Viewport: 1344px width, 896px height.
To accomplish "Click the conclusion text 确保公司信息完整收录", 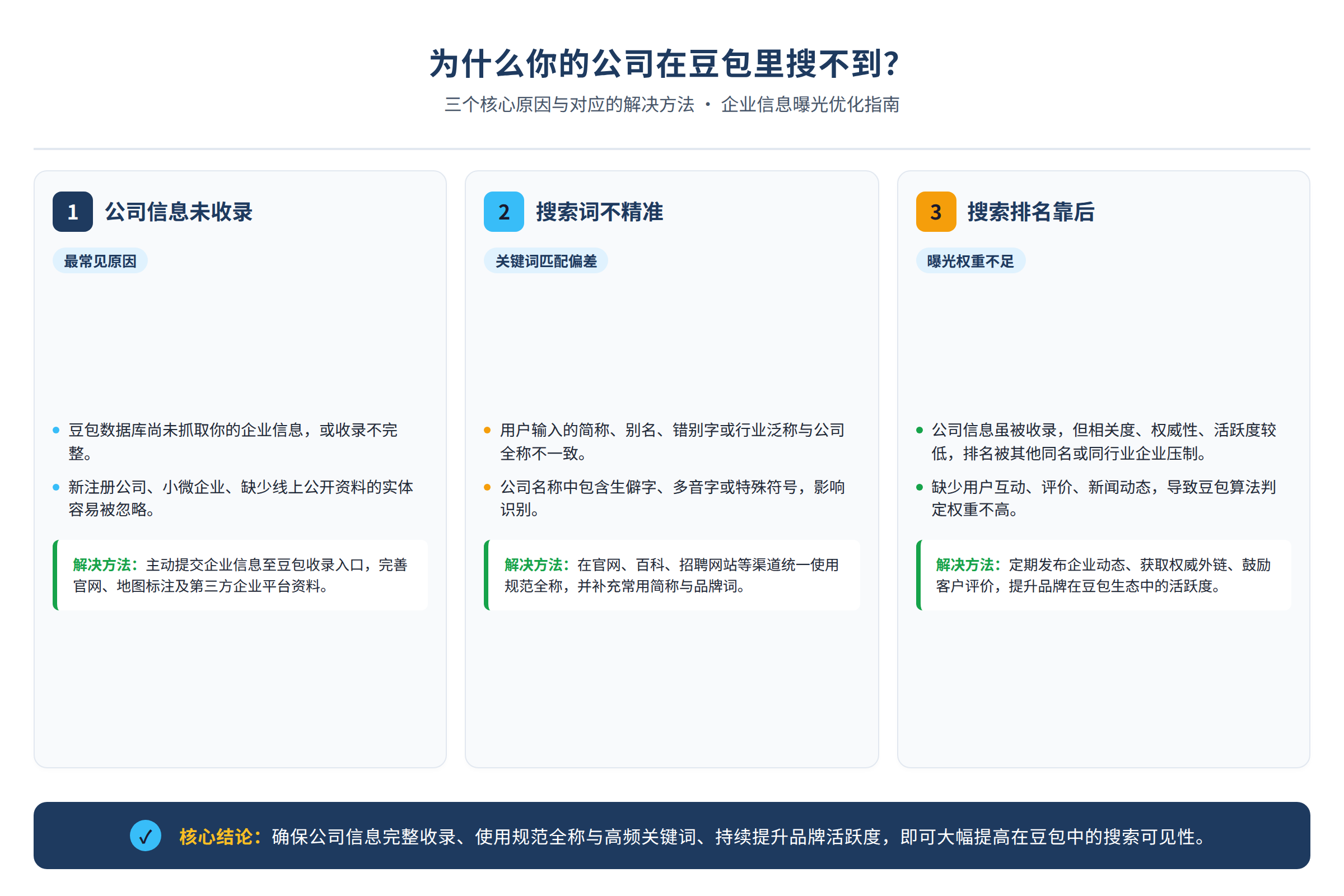I will coord(739,837).
